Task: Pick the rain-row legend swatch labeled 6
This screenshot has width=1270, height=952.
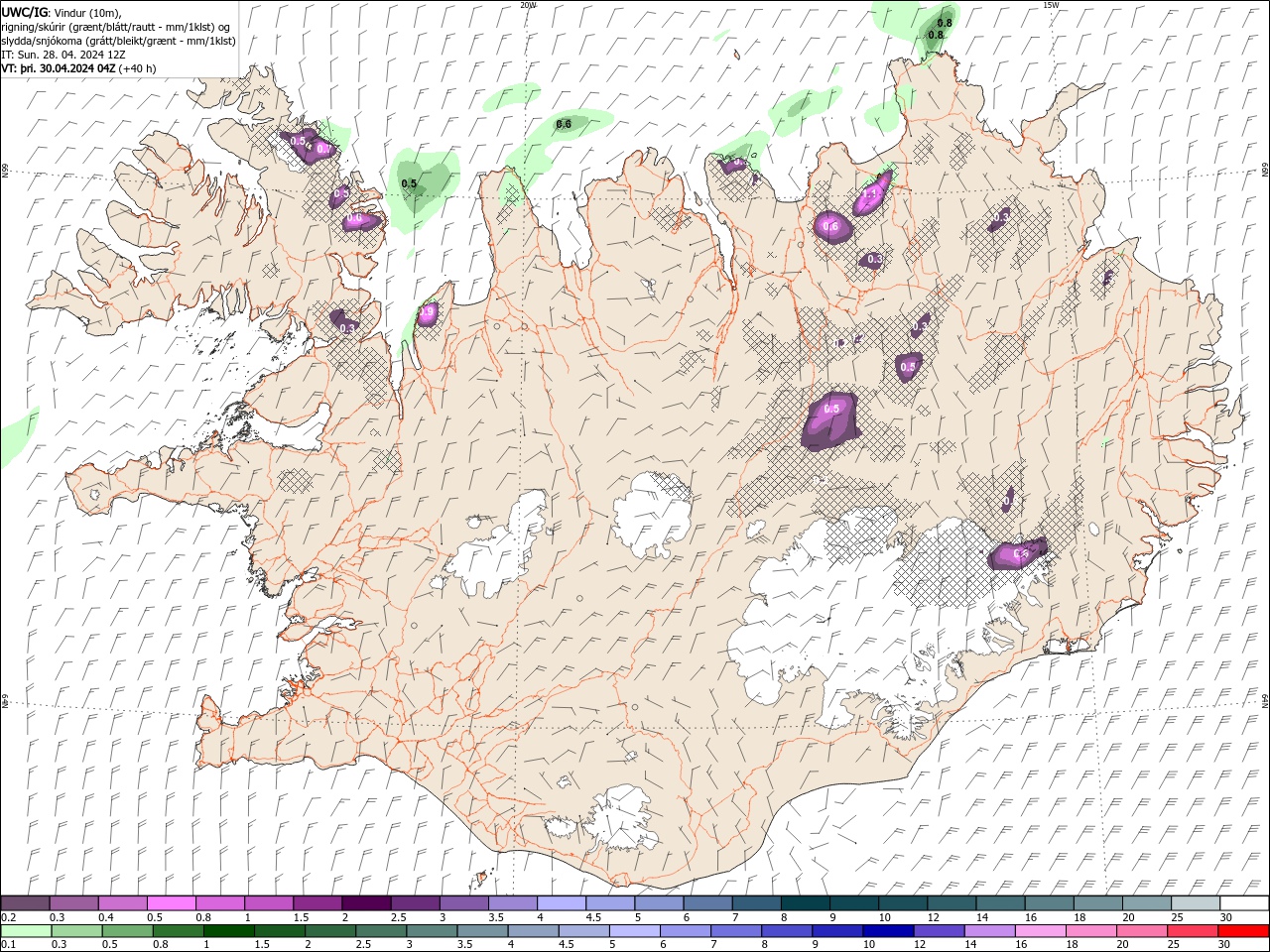Action: (x=685, y=931)
